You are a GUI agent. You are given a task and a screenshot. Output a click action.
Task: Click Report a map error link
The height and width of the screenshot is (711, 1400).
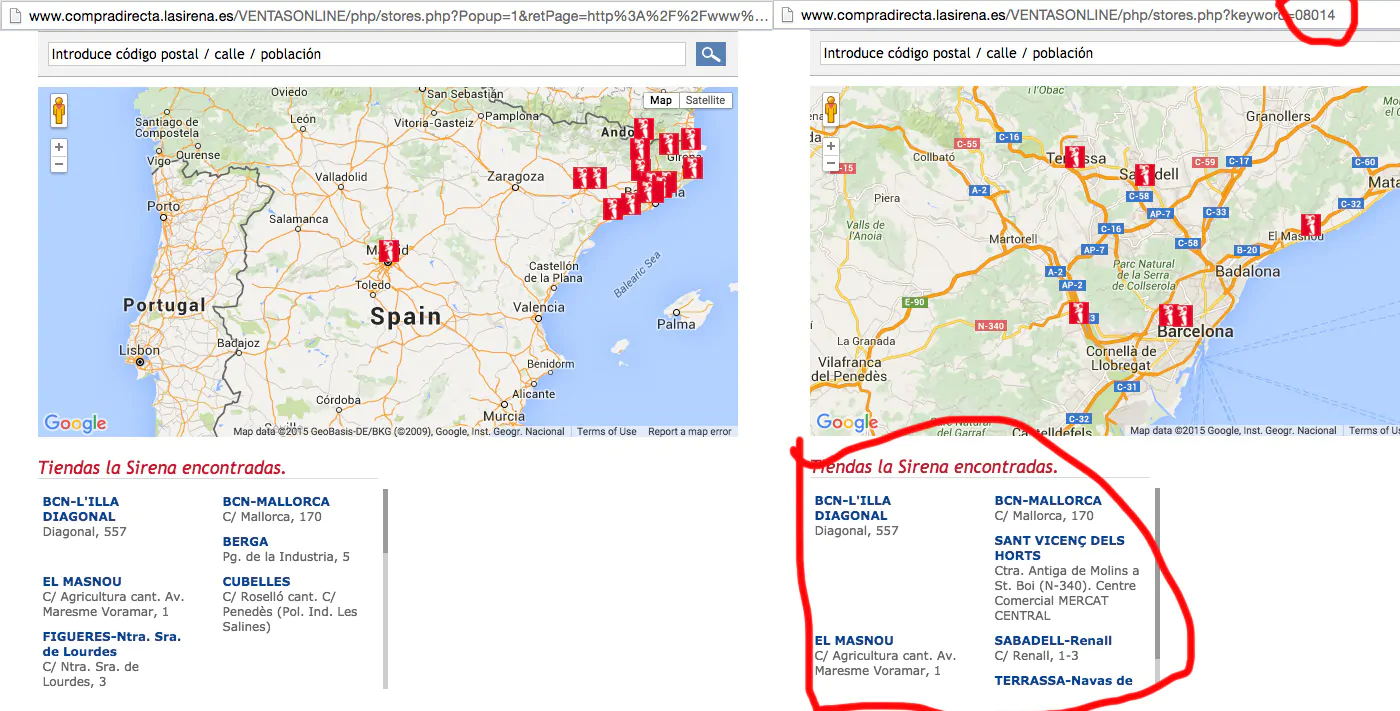pyautogui.click(x=689, y=432)
